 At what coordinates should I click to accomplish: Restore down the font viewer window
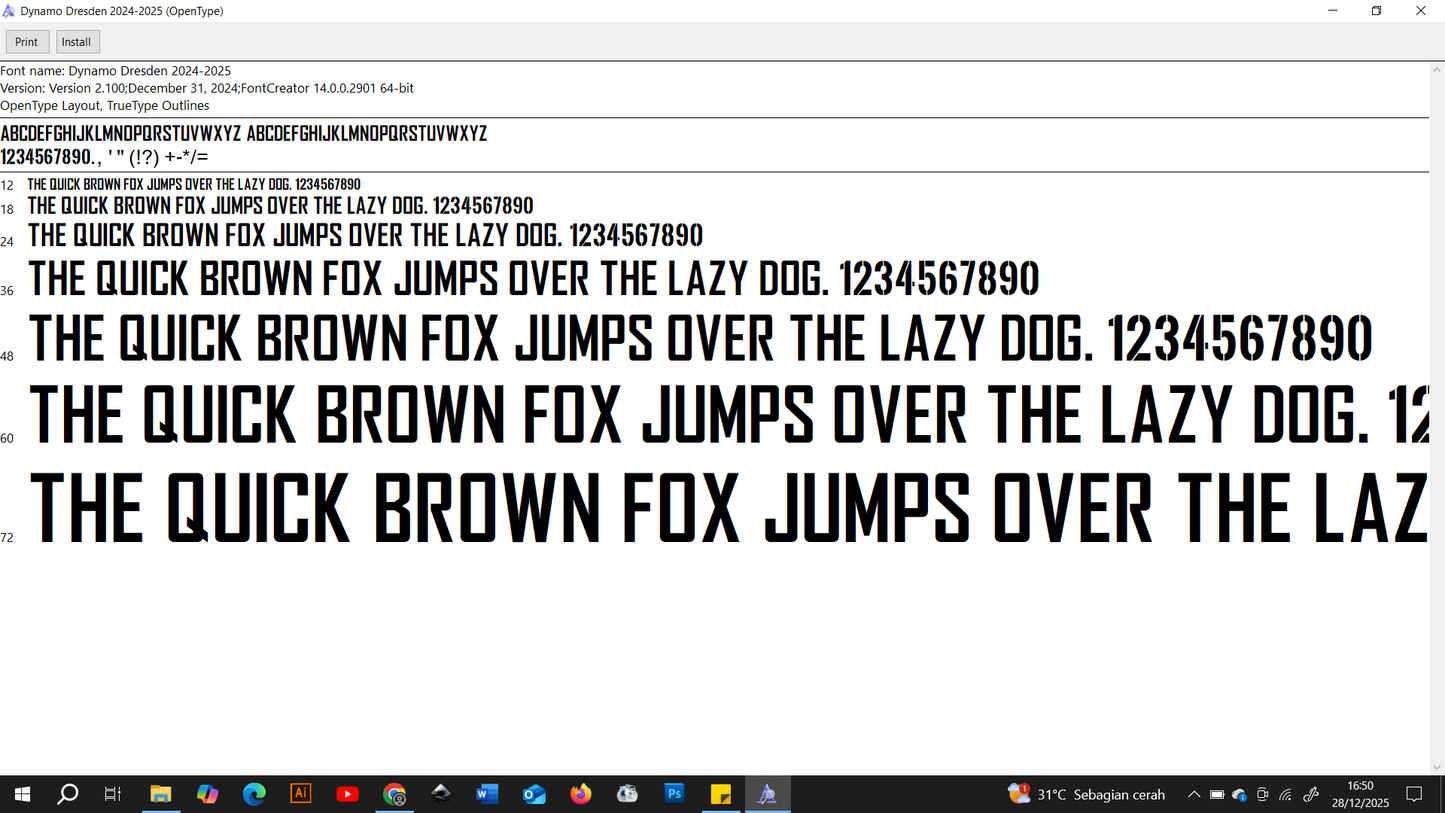tap(1377, 11)
